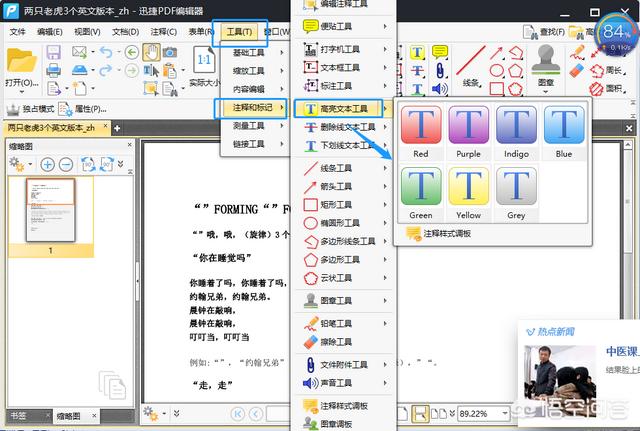The width and height of the screenshot is (640, 431).
Task: Choose 多边形工具 polygon item
Action: point(344,260)
